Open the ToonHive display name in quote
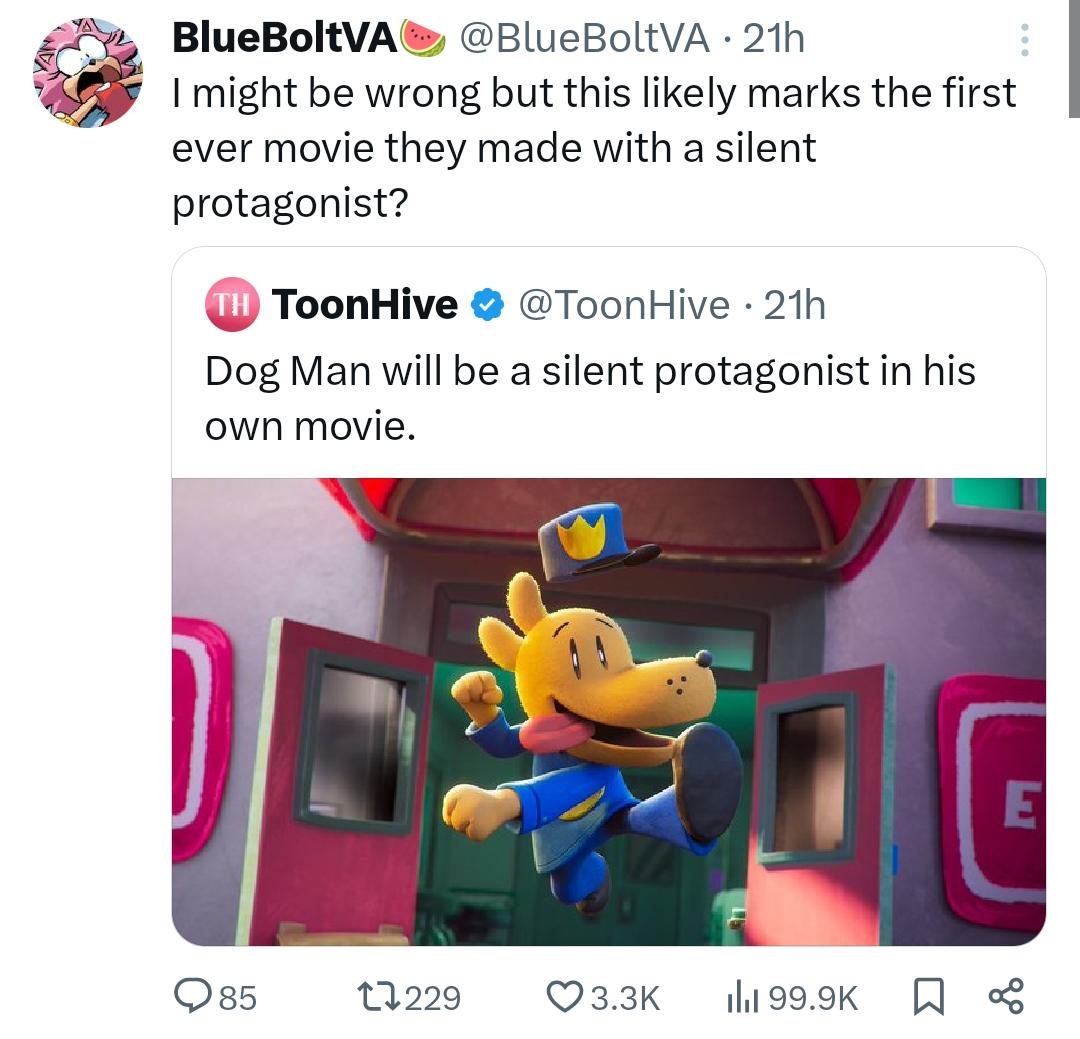The height and width of the screenshot is (1039, 1080). 364,304
